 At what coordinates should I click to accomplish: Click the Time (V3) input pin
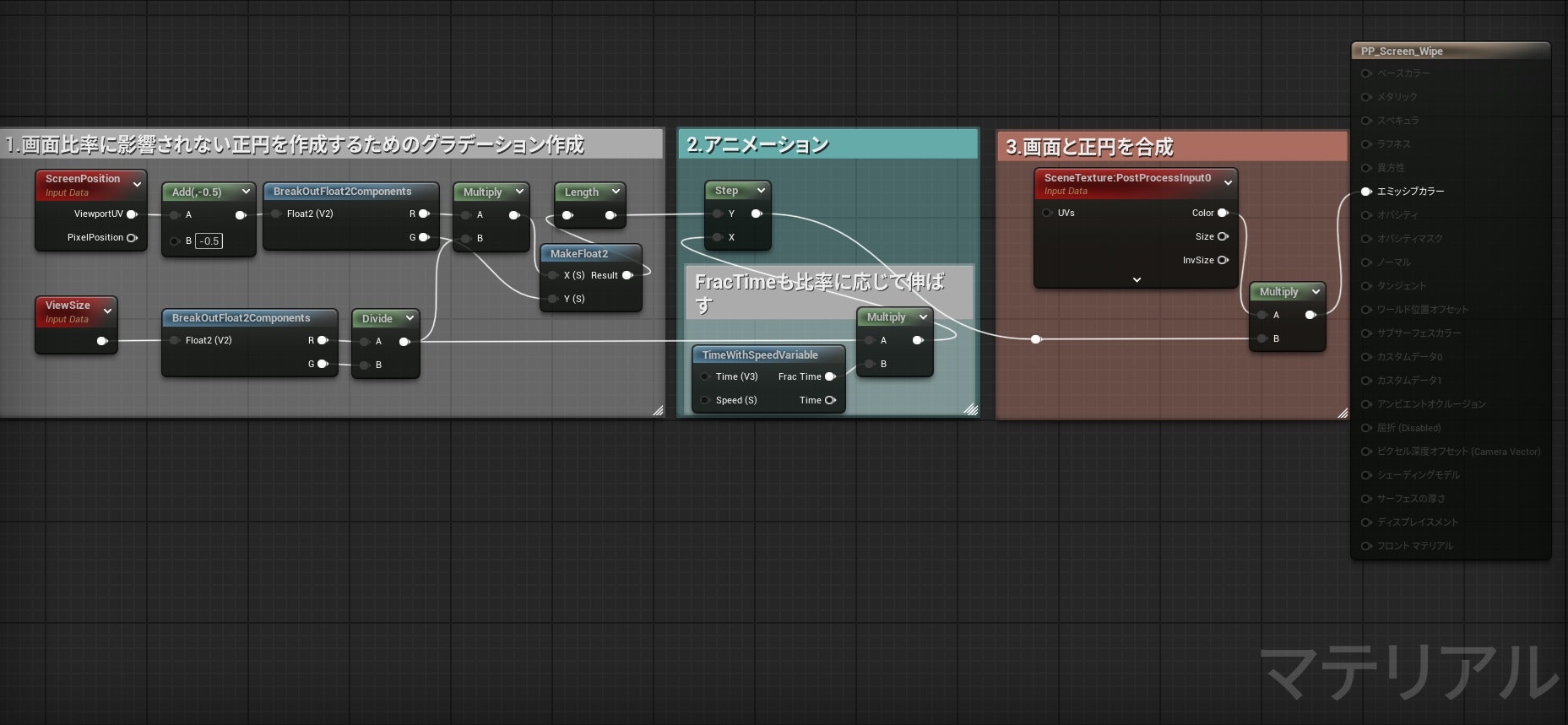coord(705,376)
